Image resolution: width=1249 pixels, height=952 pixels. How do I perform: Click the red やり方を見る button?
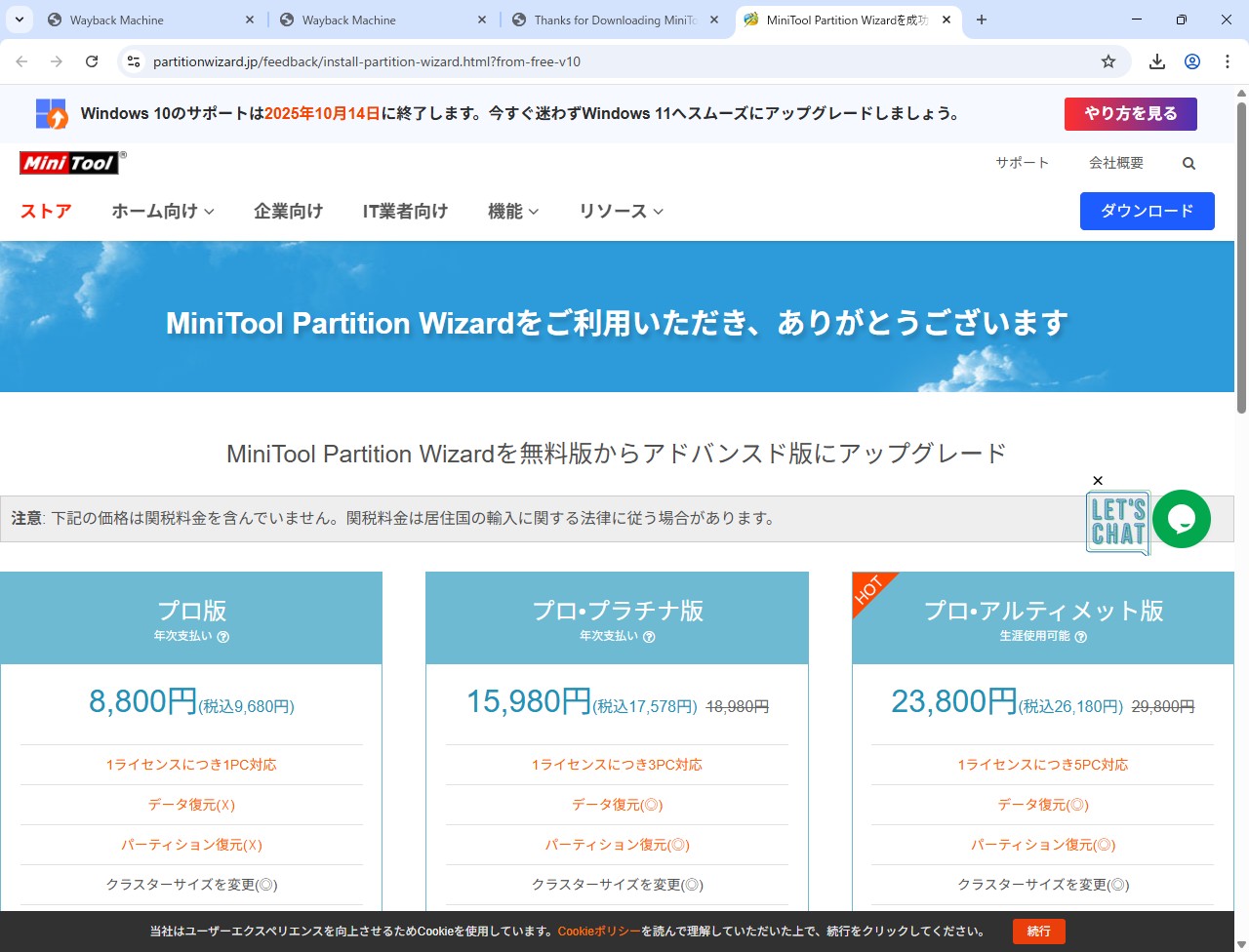(x=1130, y=114)
